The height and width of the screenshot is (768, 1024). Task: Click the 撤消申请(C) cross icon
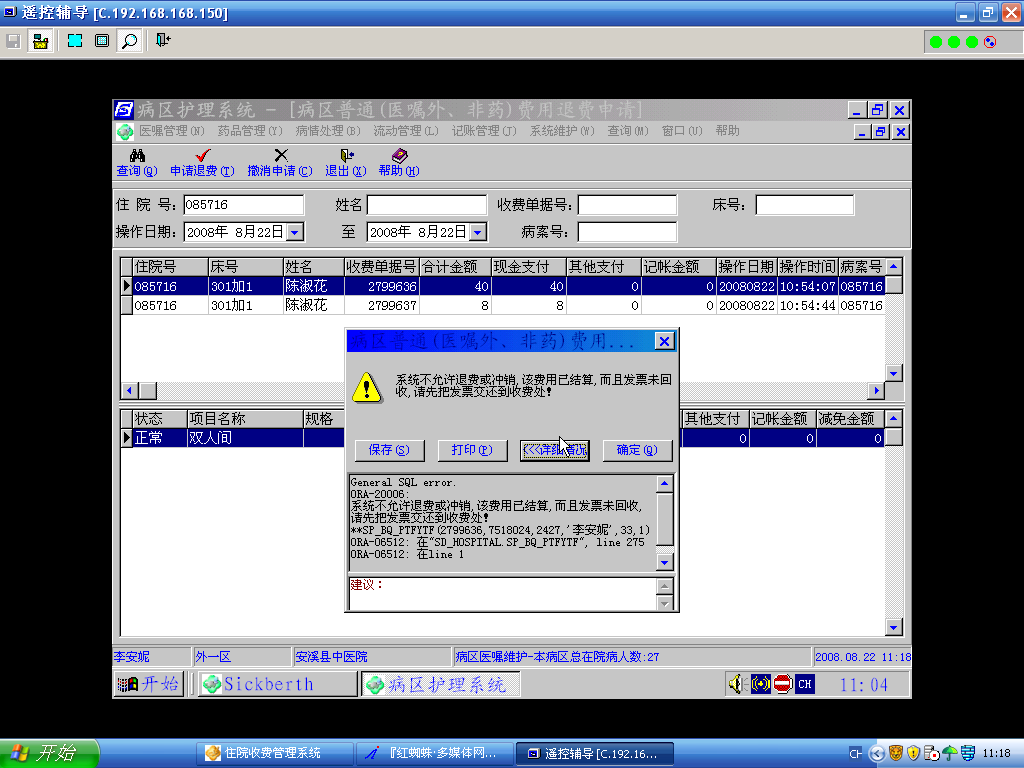point(281,155)
